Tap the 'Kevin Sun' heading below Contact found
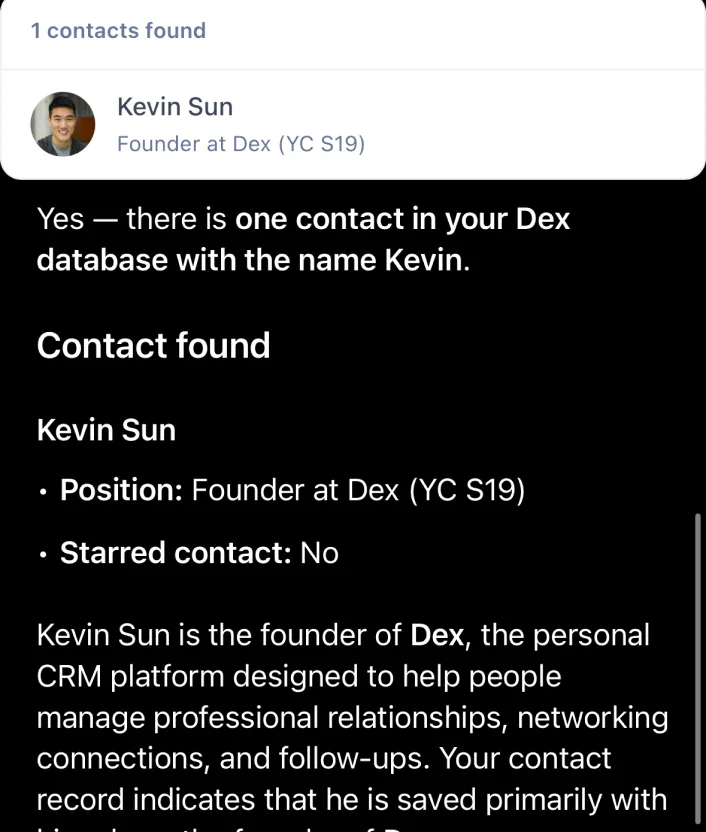Screen dimensions: 706x832 (106, 429)
